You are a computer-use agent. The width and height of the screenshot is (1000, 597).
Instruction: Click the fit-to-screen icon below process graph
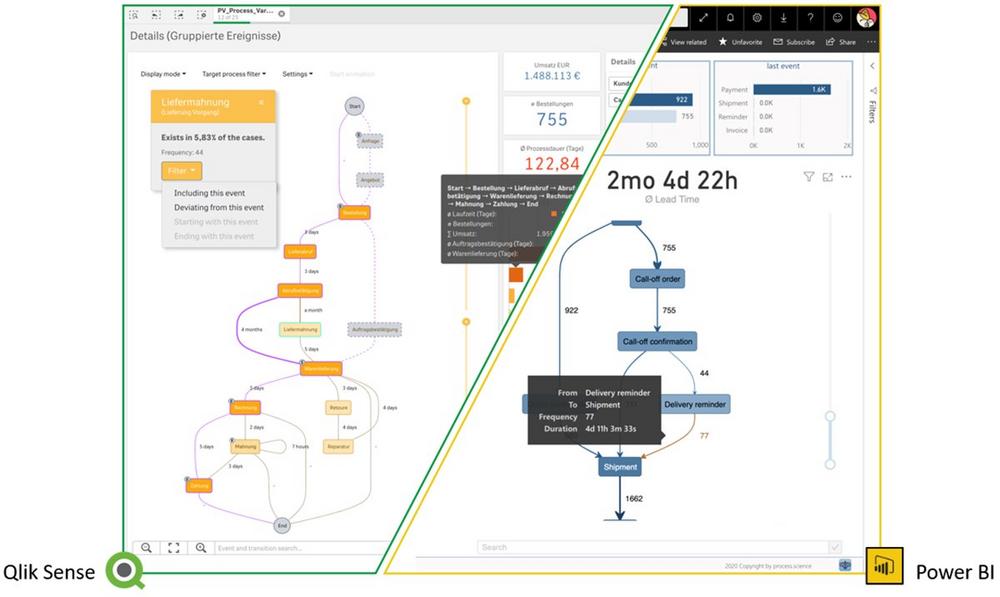pos(173,547)
